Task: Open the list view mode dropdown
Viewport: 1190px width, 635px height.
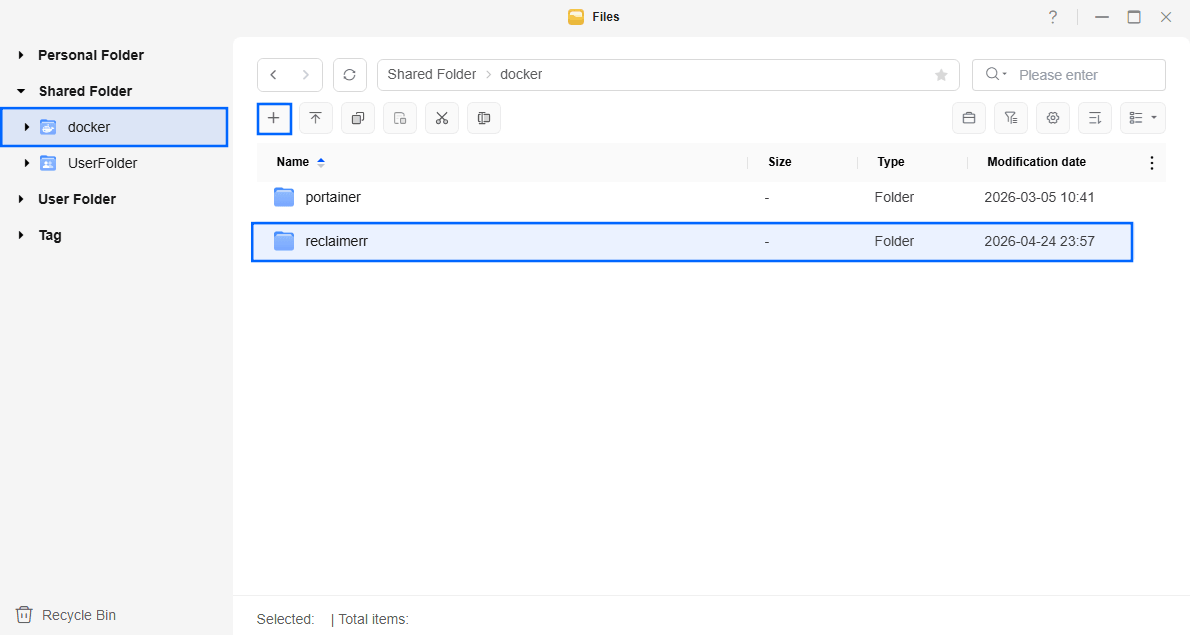Action: point(1142,118)
